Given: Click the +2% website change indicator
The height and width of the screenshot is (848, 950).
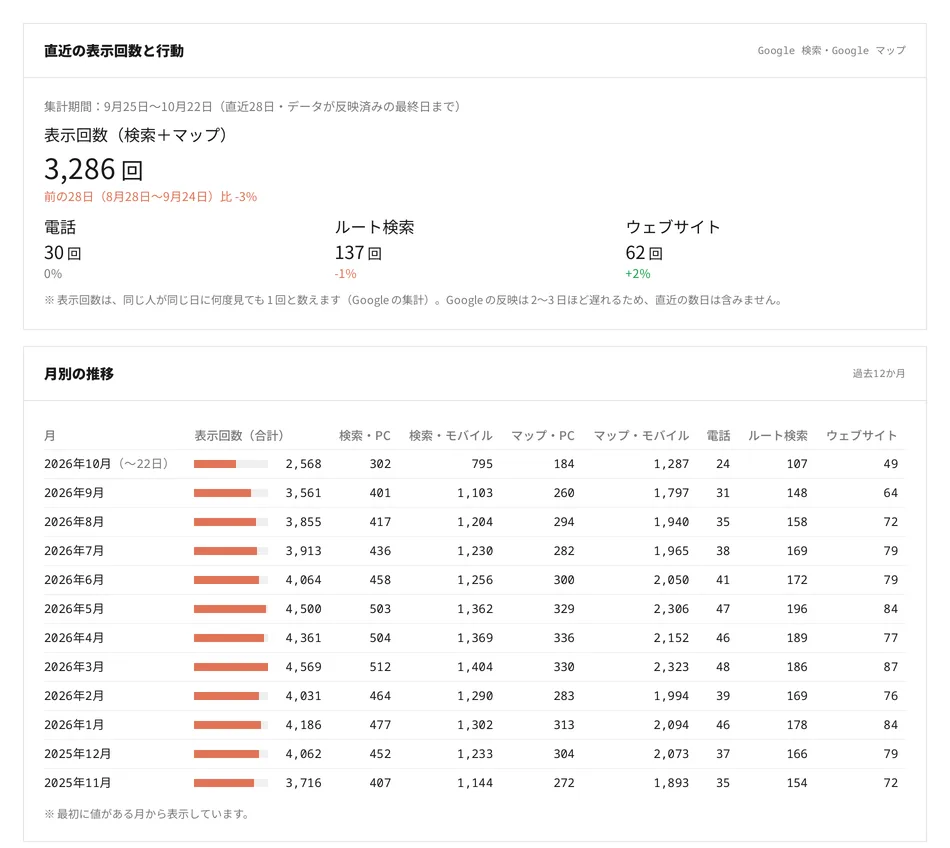Looking at the screenshot, I should pos(637,274).
